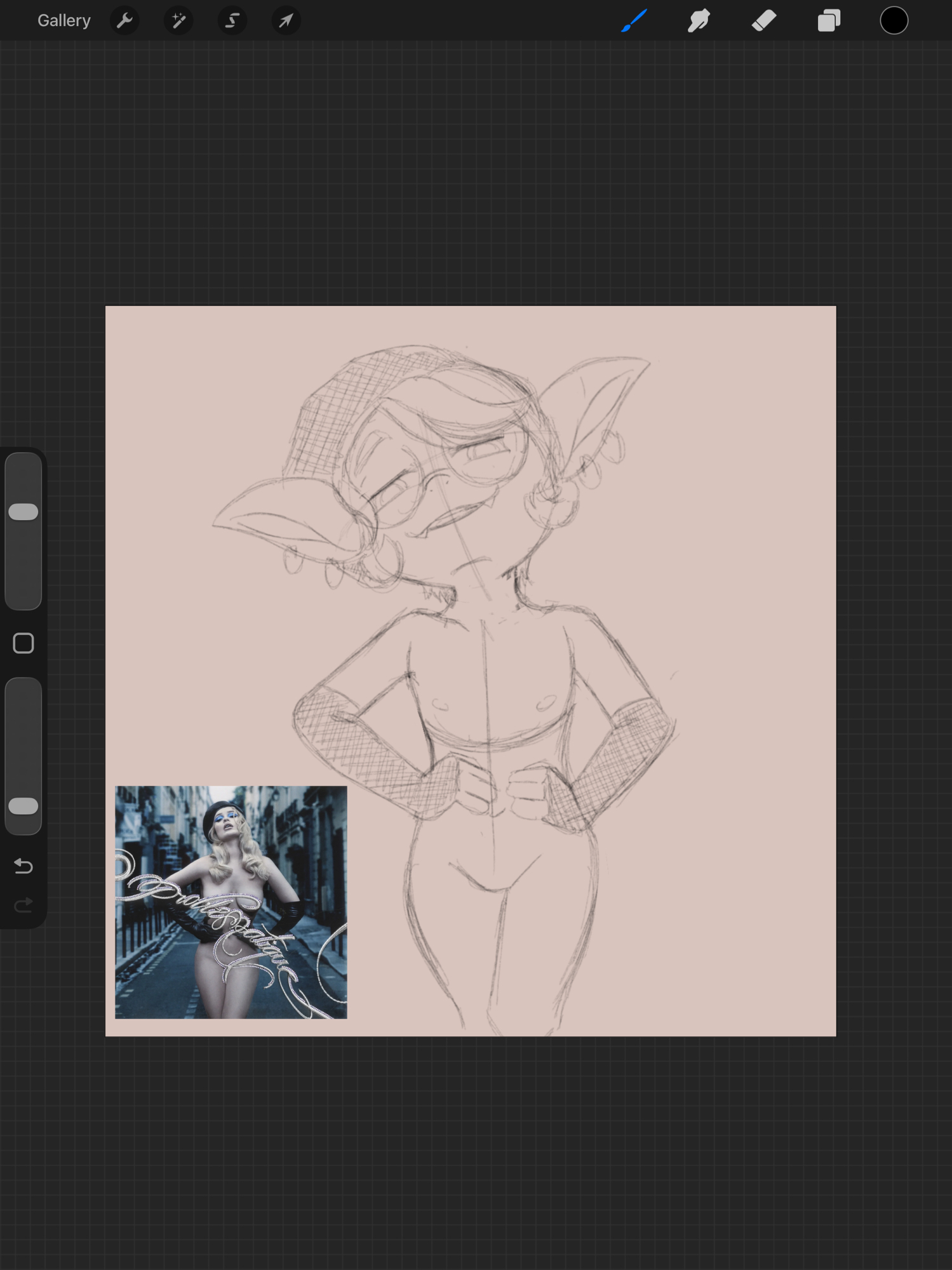Viewport: 952px width, 1270px height.
Task: Open the Actions wrench menu
Action: click(x=124, y=21)
